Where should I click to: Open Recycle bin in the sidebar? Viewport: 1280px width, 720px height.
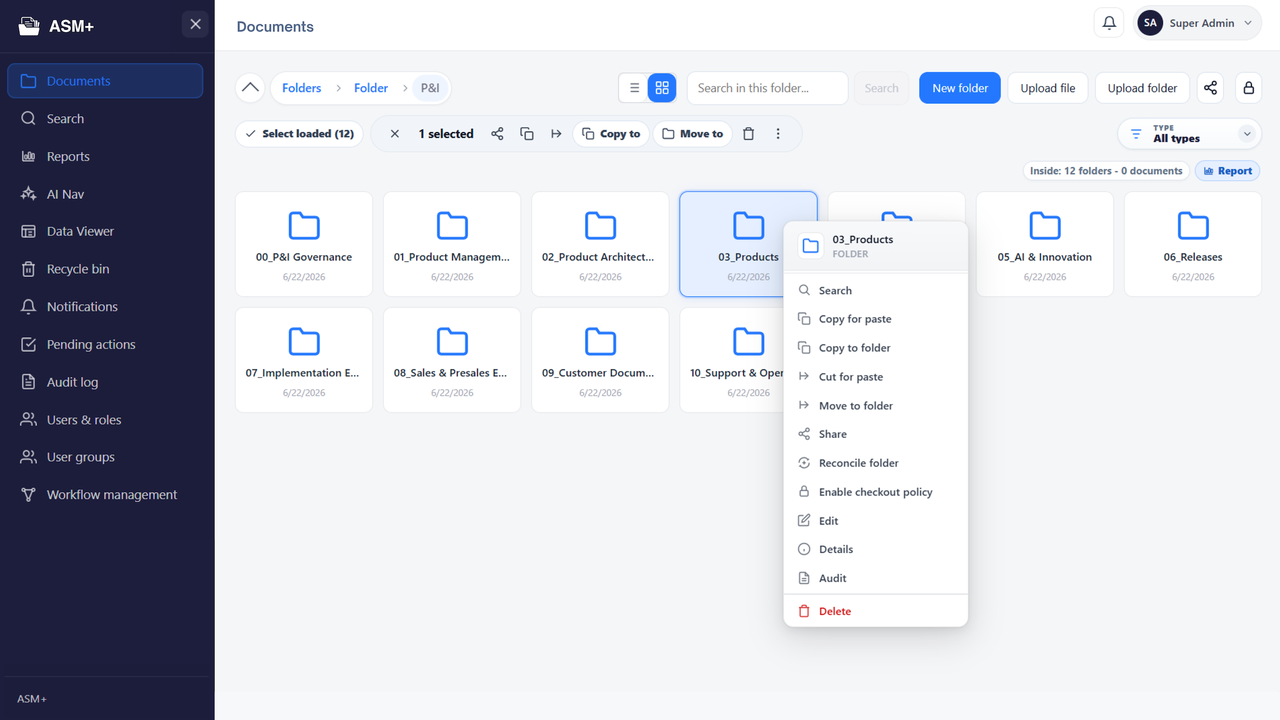tap(105, 269)
